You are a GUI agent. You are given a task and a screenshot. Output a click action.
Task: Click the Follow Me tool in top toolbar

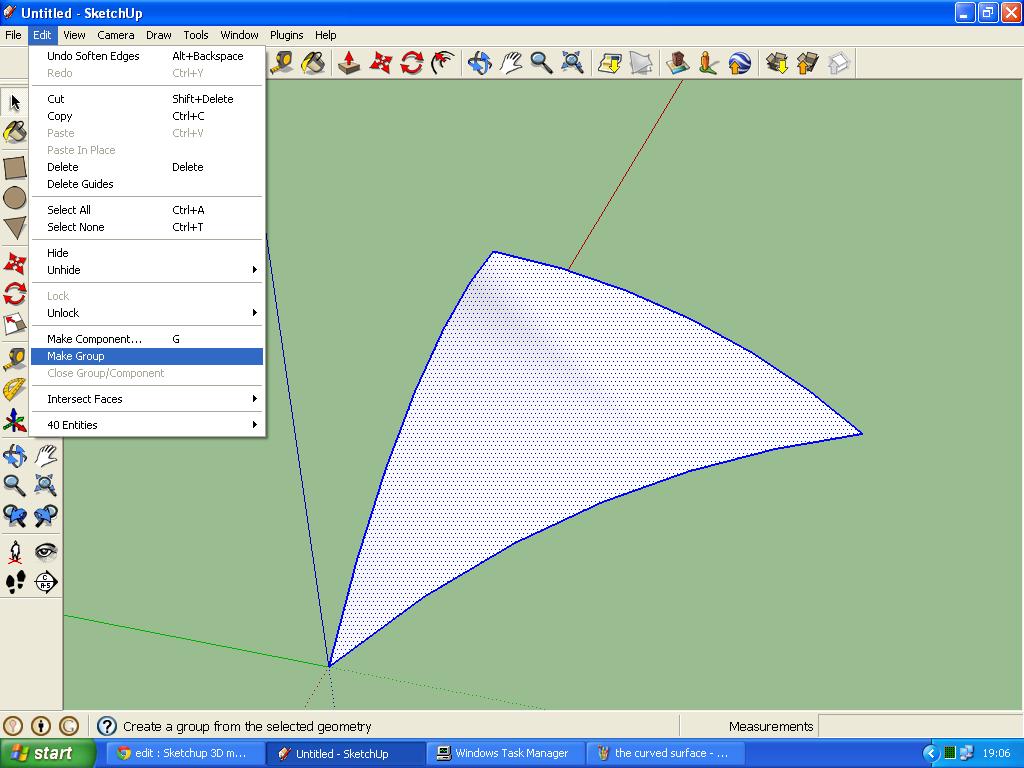[443, 63]
